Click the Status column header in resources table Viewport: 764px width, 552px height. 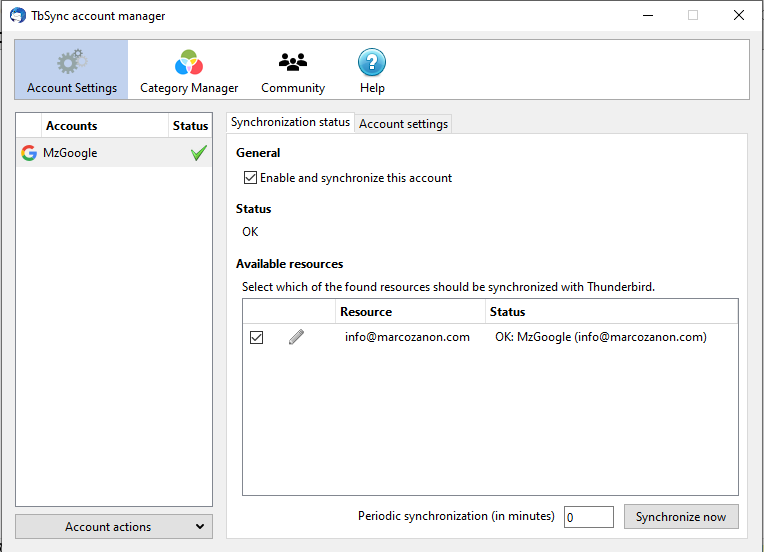(x=611, y=311)
